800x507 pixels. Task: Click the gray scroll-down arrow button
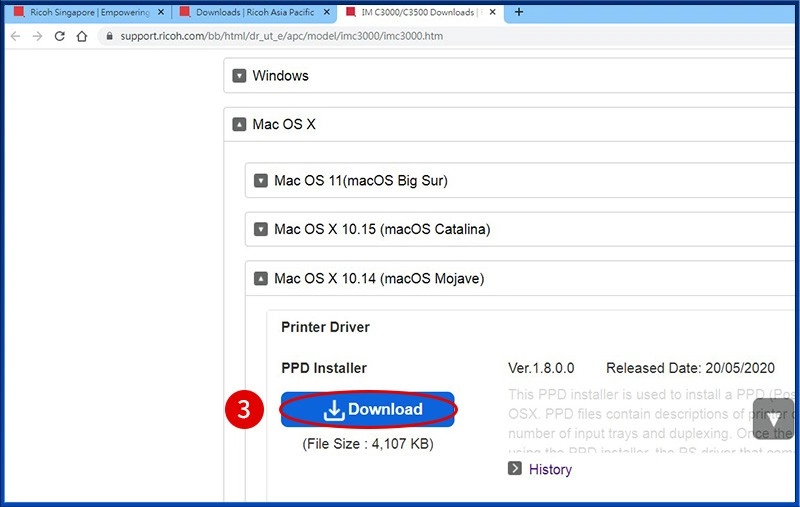coord(773,420)
